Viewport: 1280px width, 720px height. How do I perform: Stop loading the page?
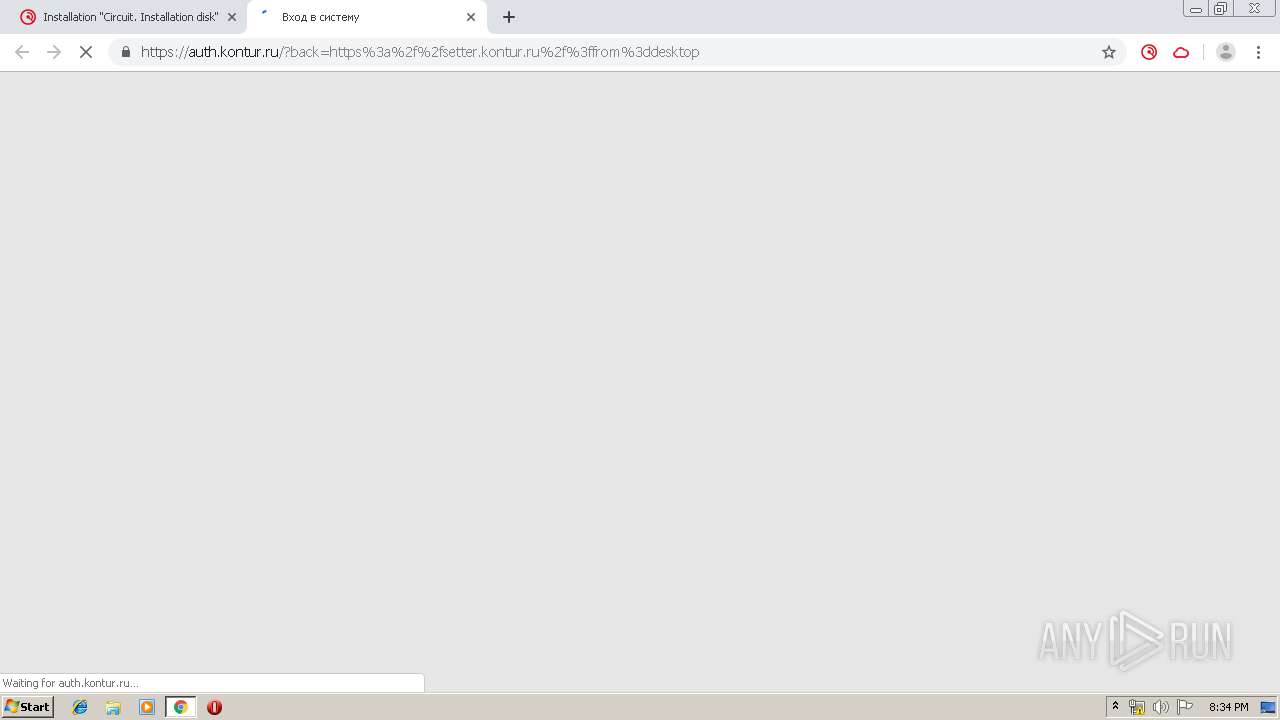pos(86,52)
